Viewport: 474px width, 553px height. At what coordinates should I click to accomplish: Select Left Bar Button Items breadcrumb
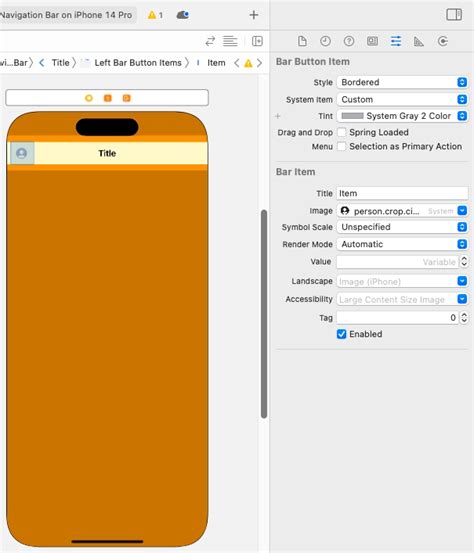(x=138, y=63)
